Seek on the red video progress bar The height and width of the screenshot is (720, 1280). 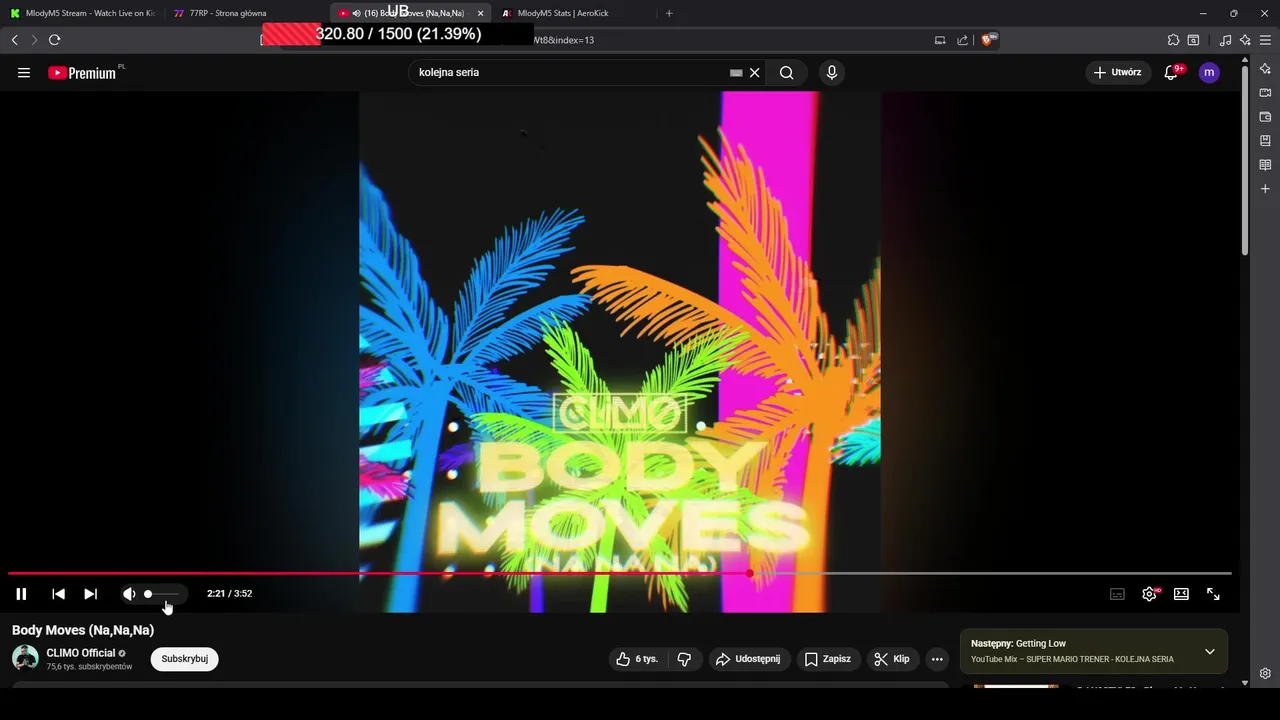pyautogui.click(x=620, y=574)
